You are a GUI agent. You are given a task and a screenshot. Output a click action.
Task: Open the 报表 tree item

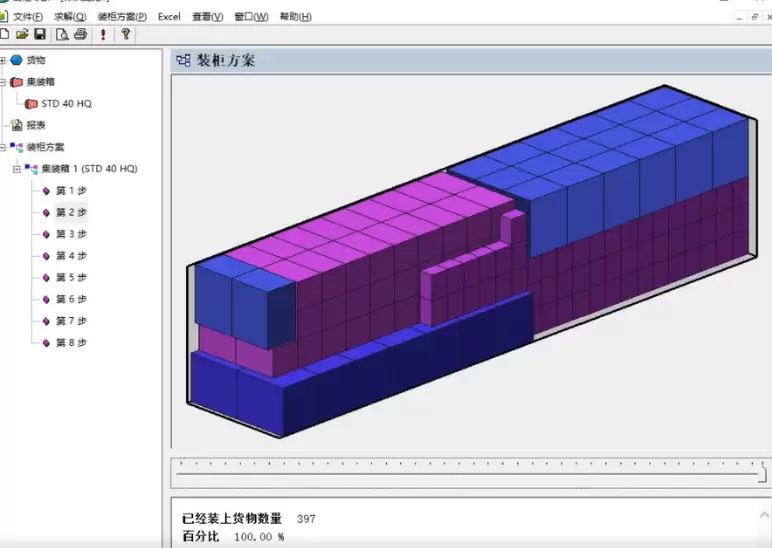36,125
